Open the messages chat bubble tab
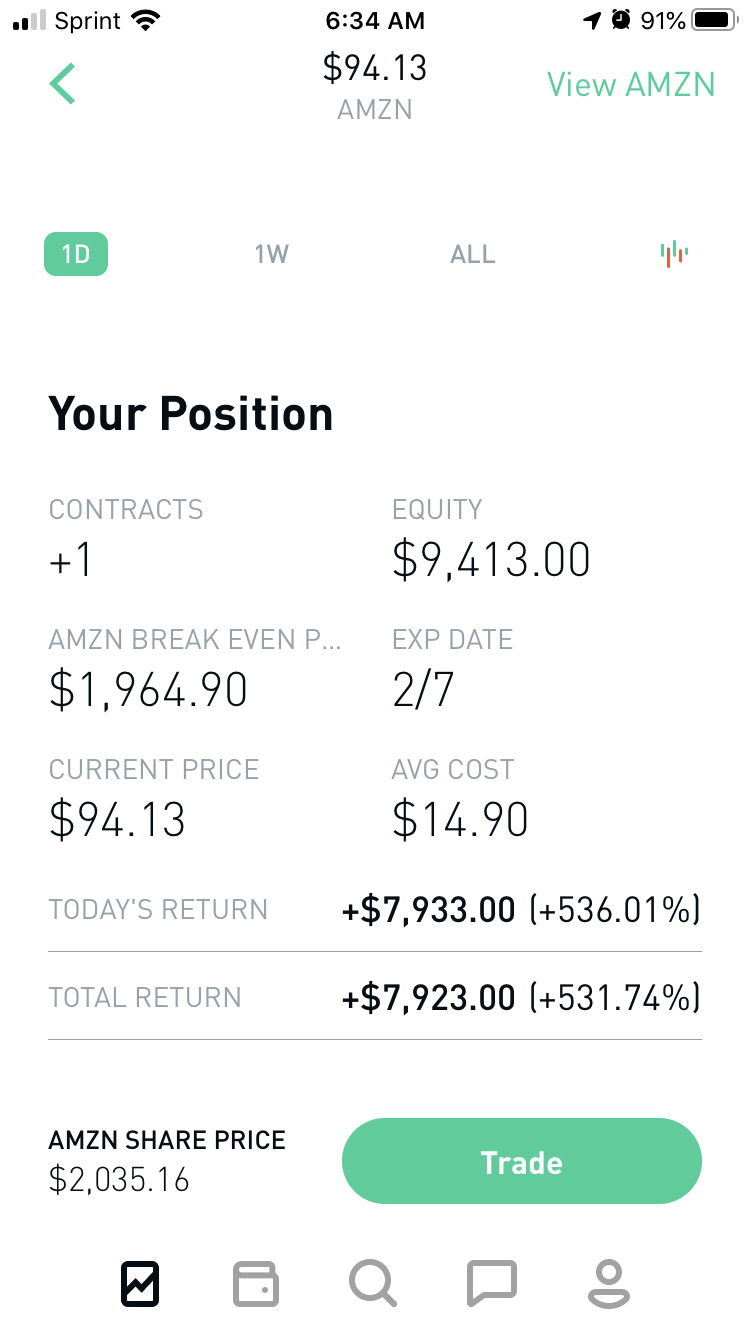 pos(492,1283)
